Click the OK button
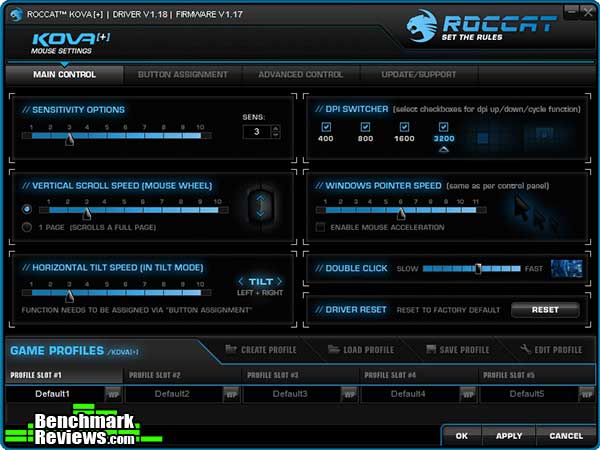This screenshot has height=450, width=600. pos(461,436)
